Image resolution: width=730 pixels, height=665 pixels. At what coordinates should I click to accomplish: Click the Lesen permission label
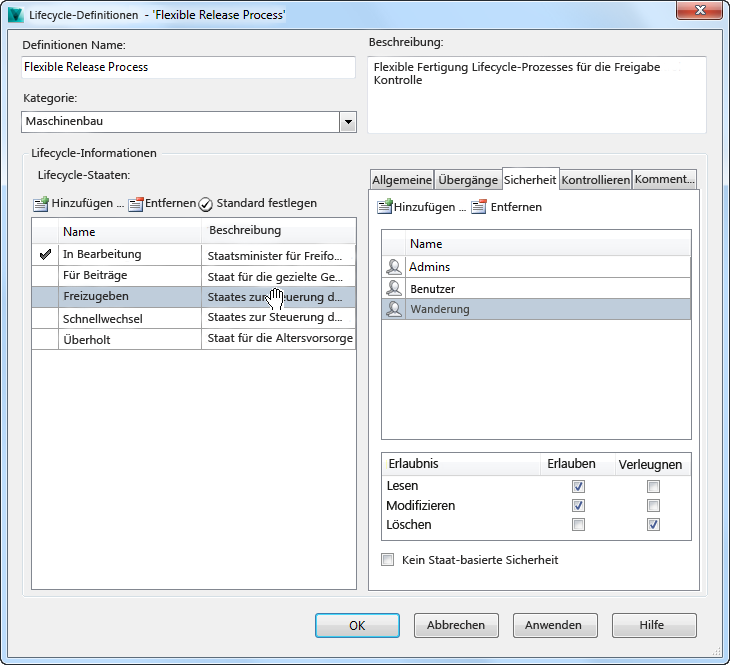point(402,485)
